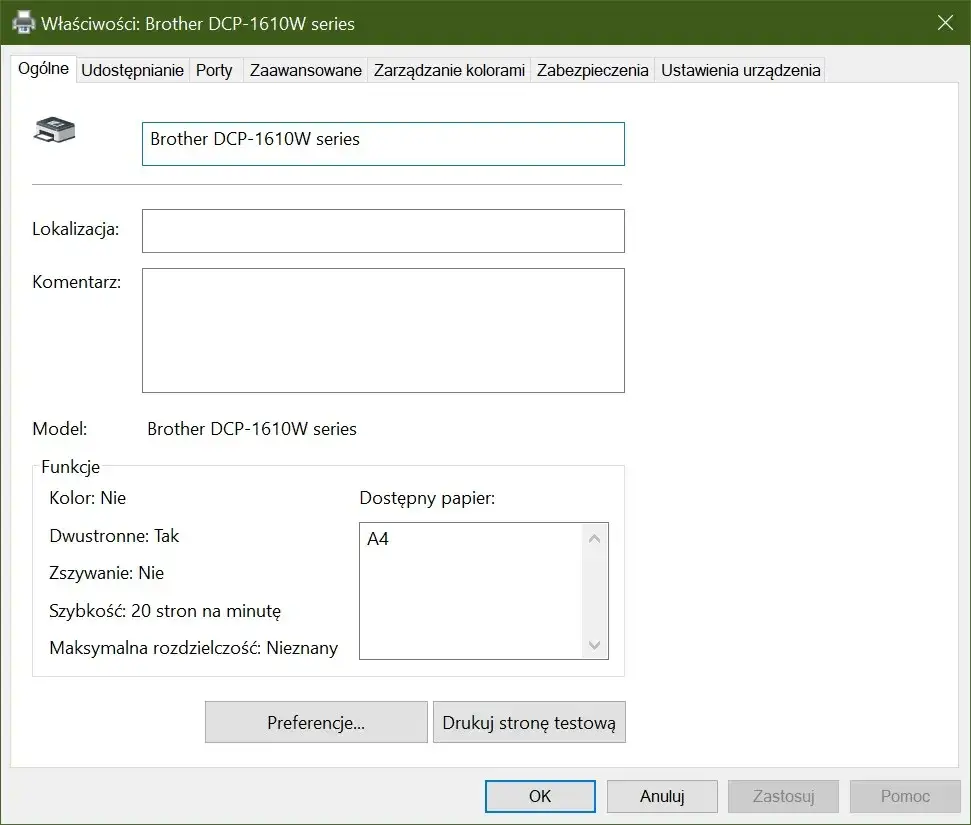Open the Porty tab
This screenshot has width=971, height=825.
[214, 70]
